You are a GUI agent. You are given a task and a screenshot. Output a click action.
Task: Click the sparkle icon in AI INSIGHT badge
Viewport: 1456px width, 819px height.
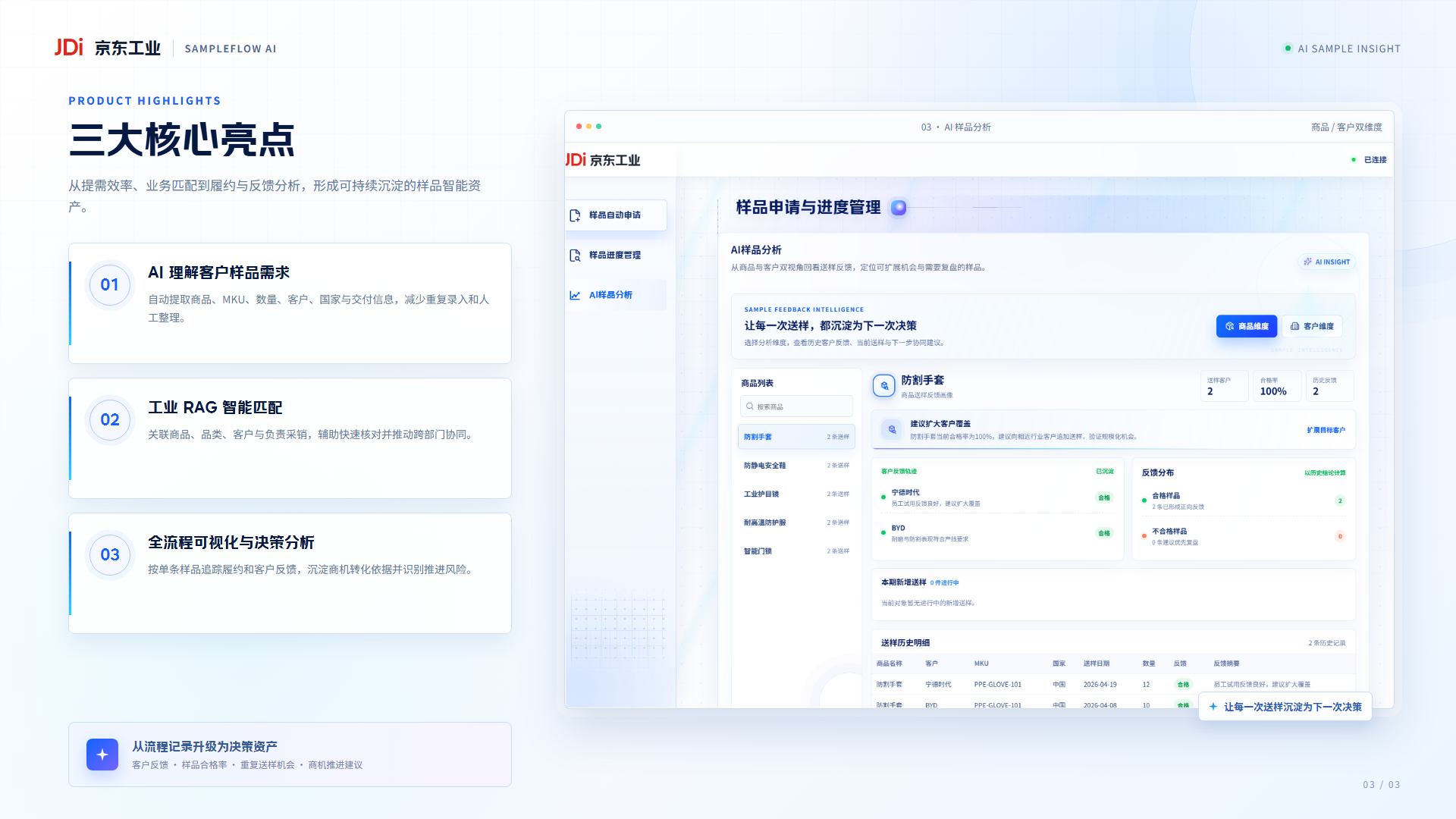(1307, 262)
